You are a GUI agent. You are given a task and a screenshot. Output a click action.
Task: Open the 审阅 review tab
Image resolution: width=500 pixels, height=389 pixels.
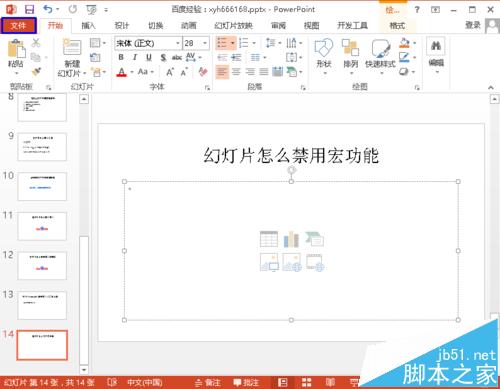click(x=278, y=26)
